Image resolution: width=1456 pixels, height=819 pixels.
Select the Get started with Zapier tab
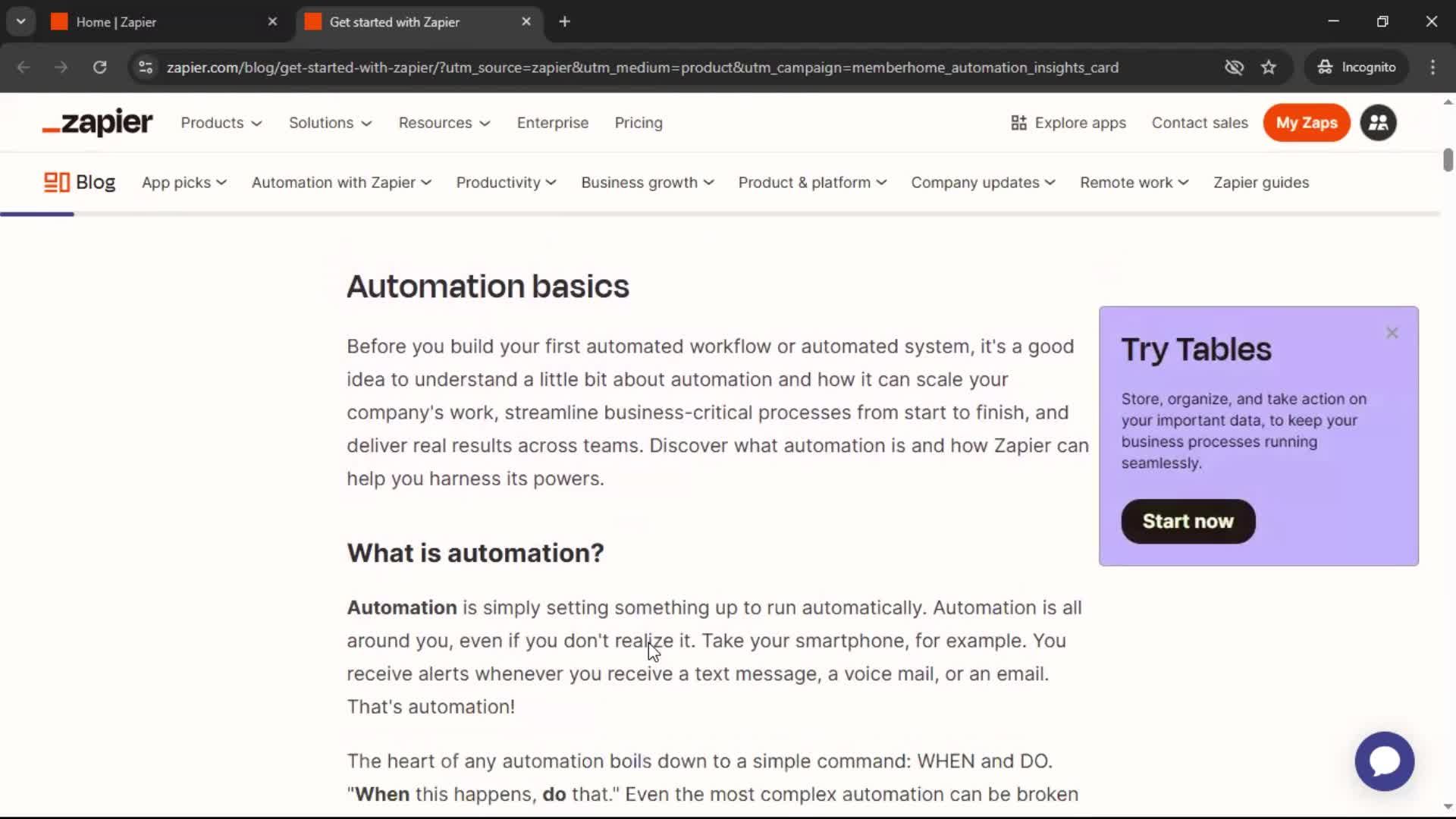(x=419, y=22)
